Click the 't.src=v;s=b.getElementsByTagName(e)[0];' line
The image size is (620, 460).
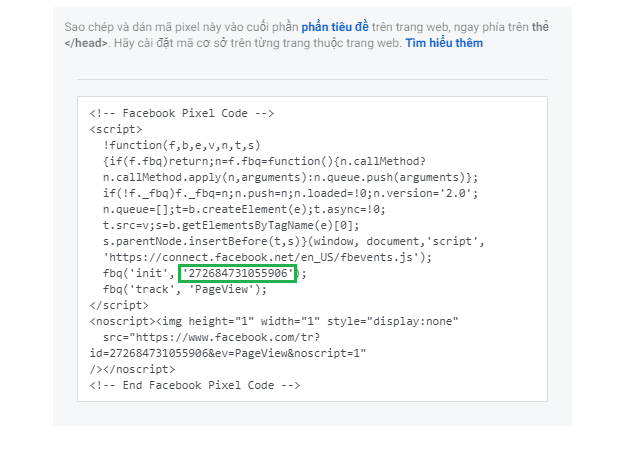231,225
